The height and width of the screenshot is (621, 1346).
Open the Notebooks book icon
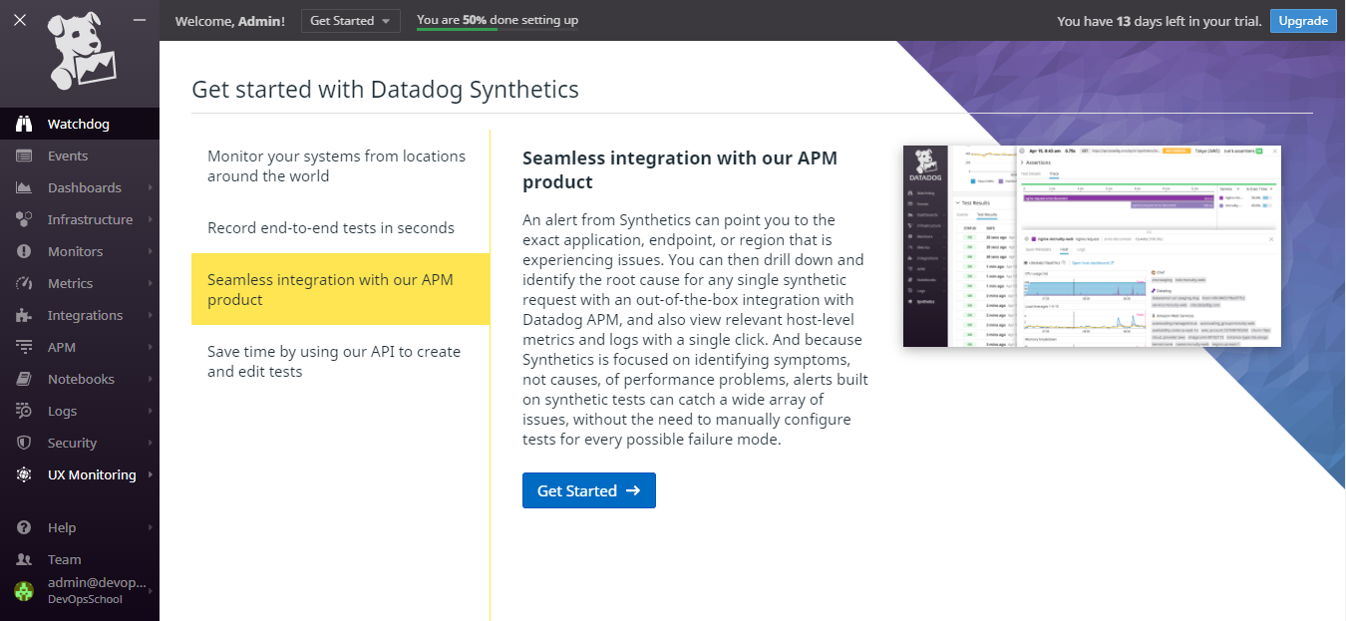point(24,379)
